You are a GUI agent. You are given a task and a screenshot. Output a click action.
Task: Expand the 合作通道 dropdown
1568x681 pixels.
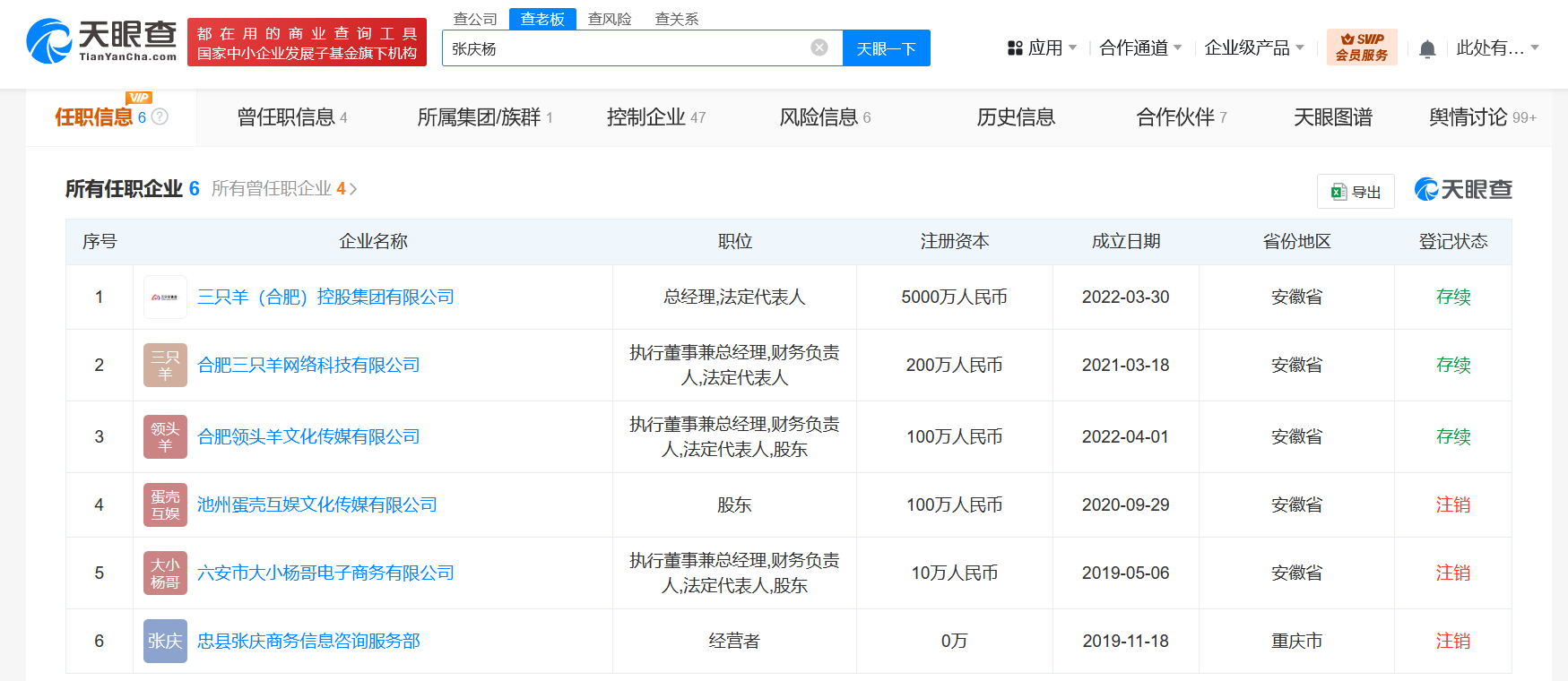click(1140, 48)
